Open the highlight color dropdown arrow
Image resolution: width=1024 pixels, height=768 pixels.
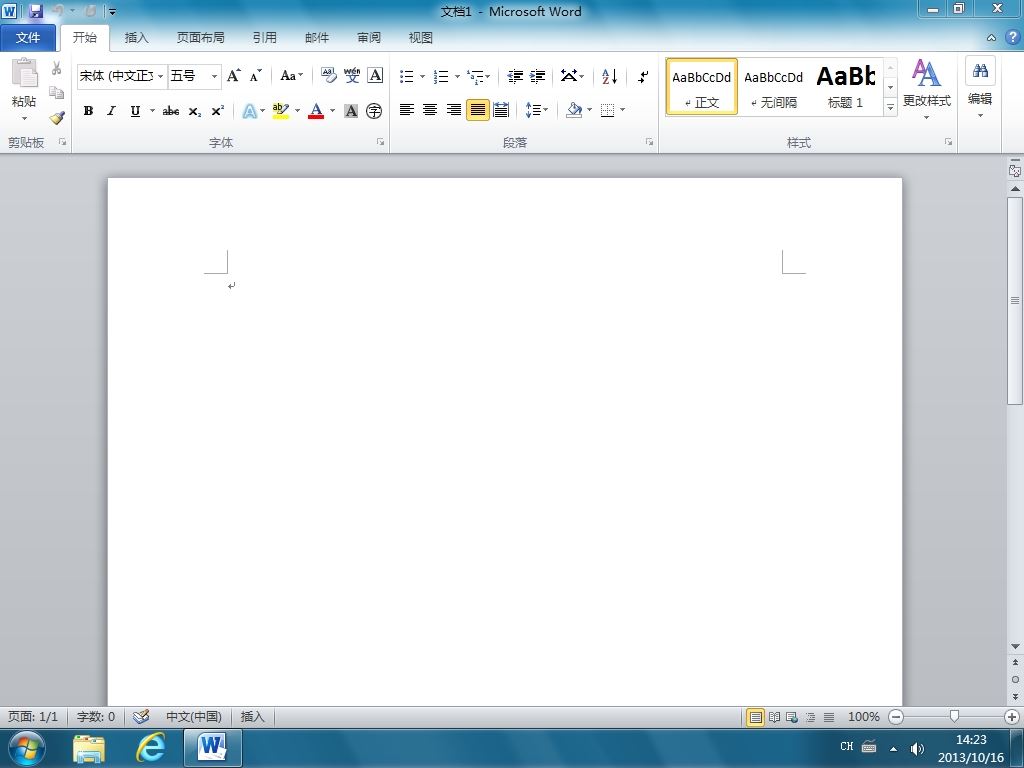(x=297, y=111)
